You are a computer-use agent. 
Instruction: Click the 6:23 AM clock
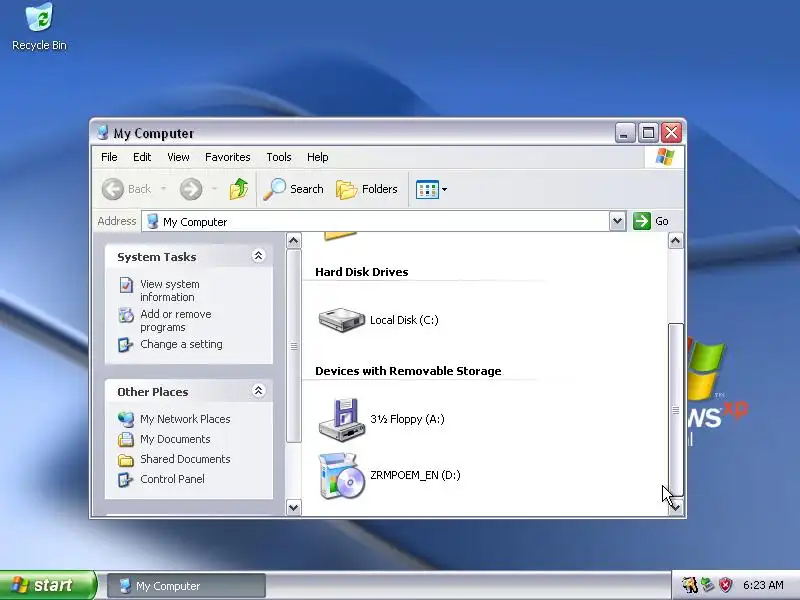tap(763, 585)
